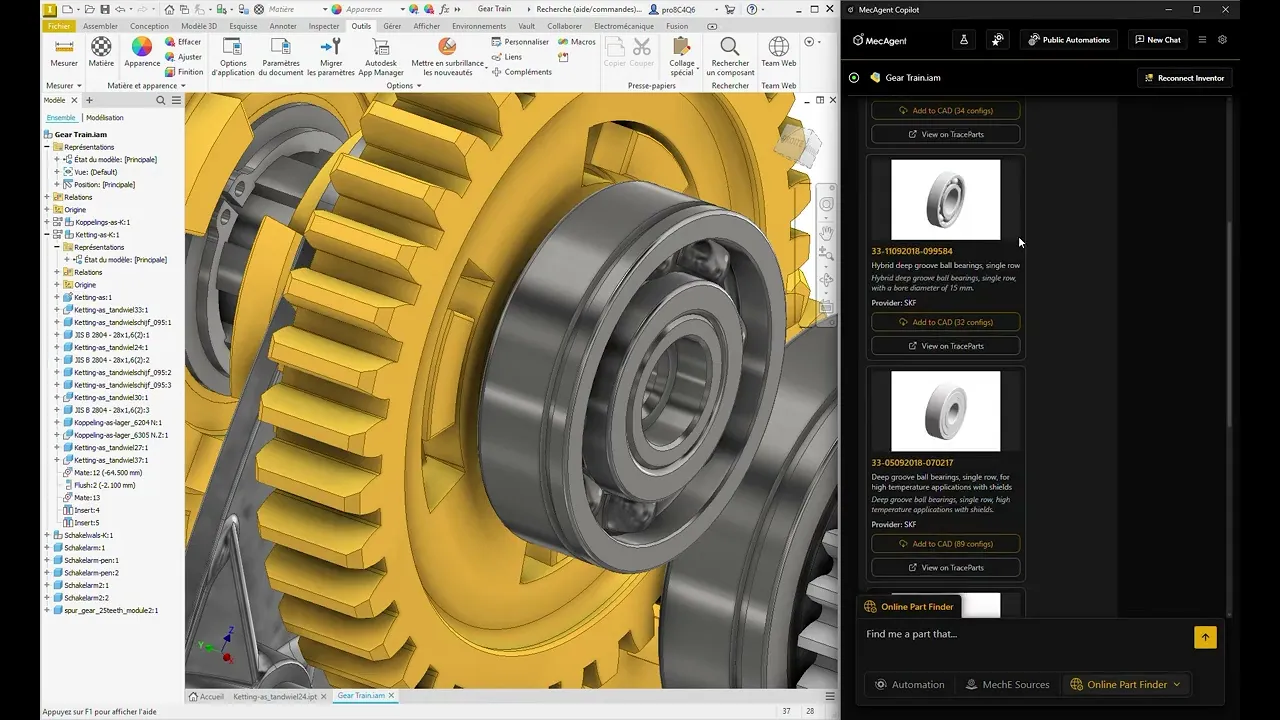Open the Inspecter ribbon tab
1280x720 pixels.
point(324,26)
